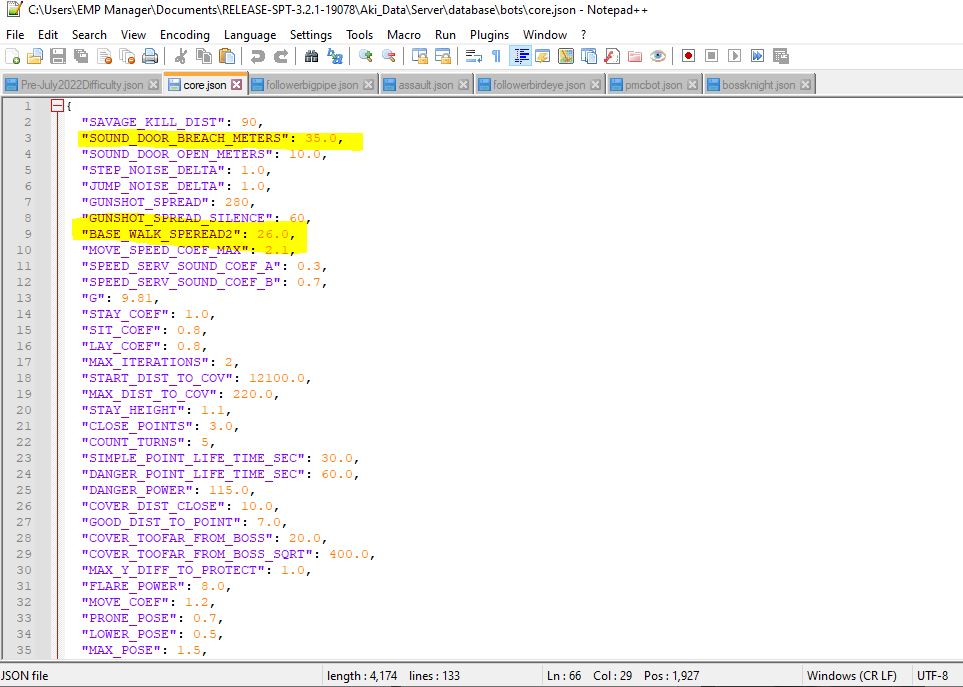Screen dimensions: 963x687
Task: Toggle the monitoring eye icon
Action: pyautogui.click(x=658, y=56)
